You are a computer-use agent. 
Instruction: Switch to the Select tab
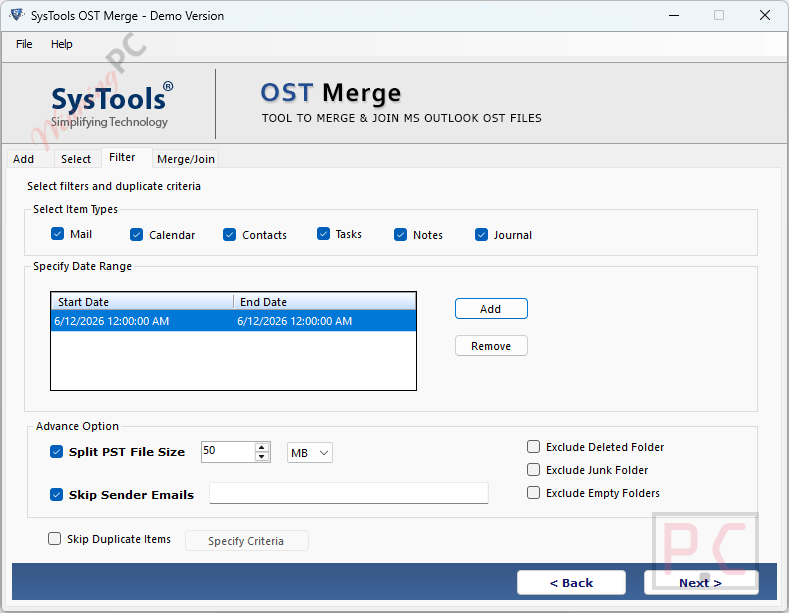pyautogui.click(x=76, y=159)
